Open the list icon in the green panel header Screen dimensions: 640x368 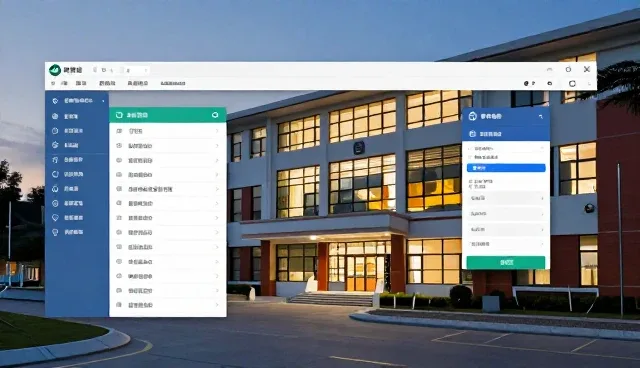coord(119,115)
